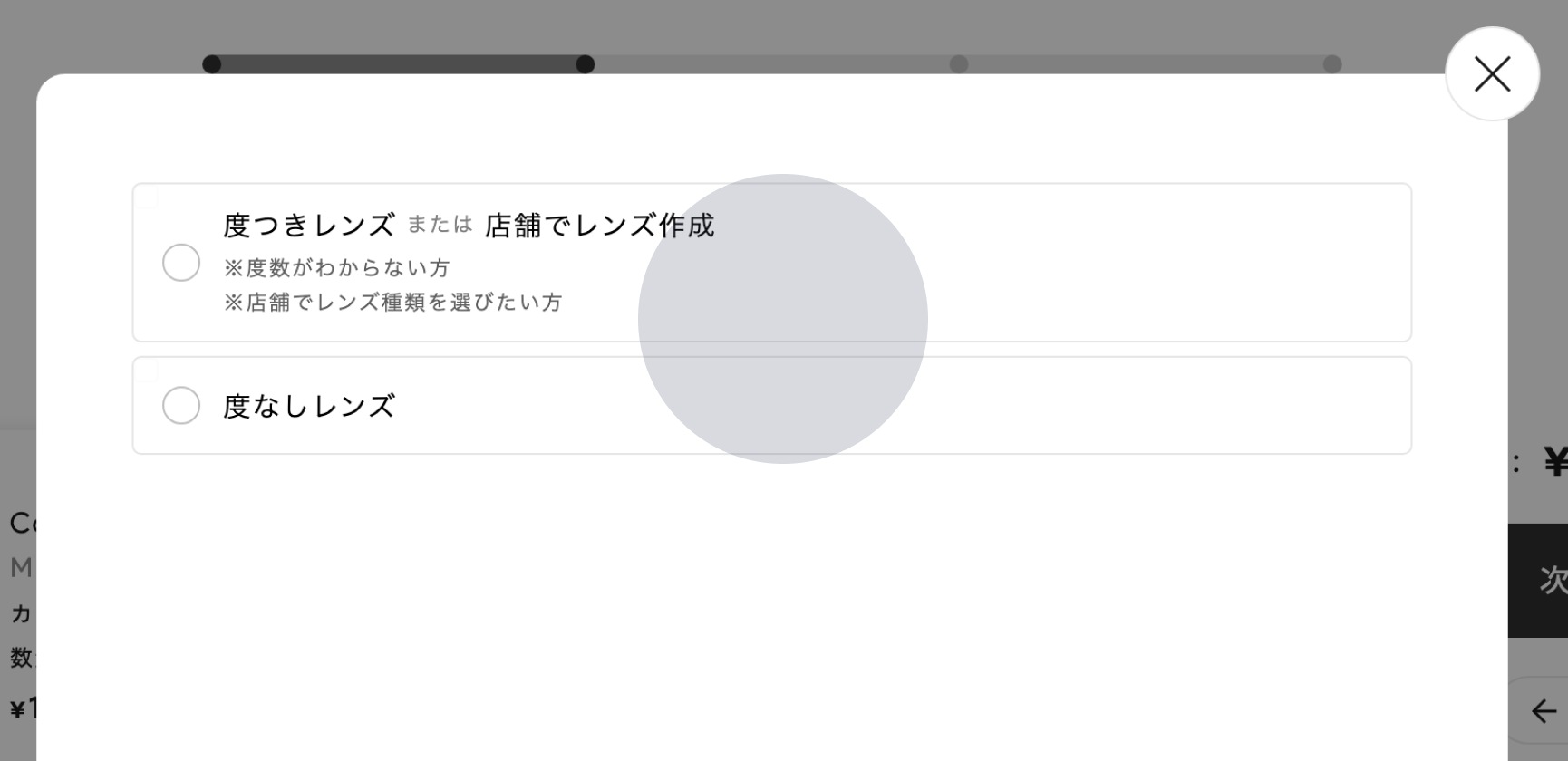Choose the 度なしレンズ radio button

point(181,405)
